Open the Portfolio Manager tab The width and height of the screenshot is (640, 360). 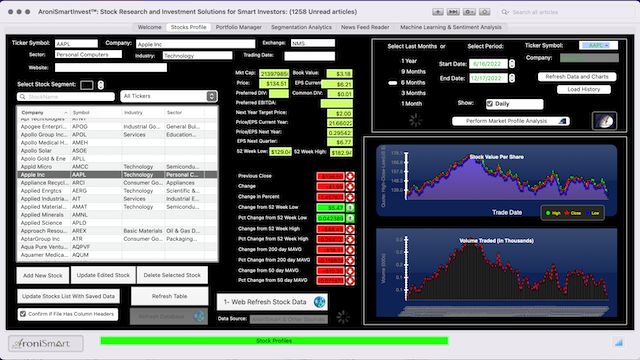click(238, 27)
